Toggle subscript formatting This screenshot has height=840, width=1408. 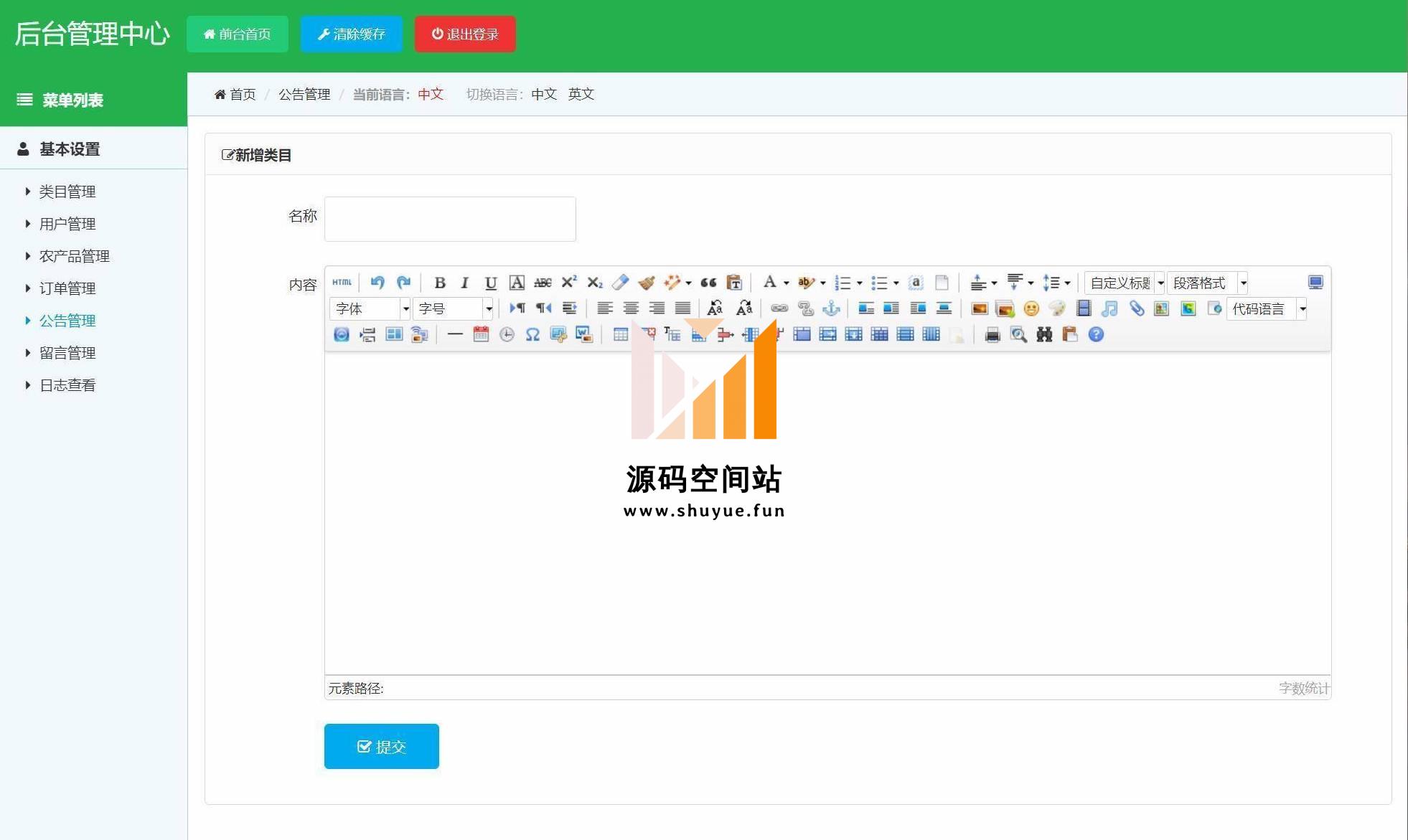click(x=594, y=283)
